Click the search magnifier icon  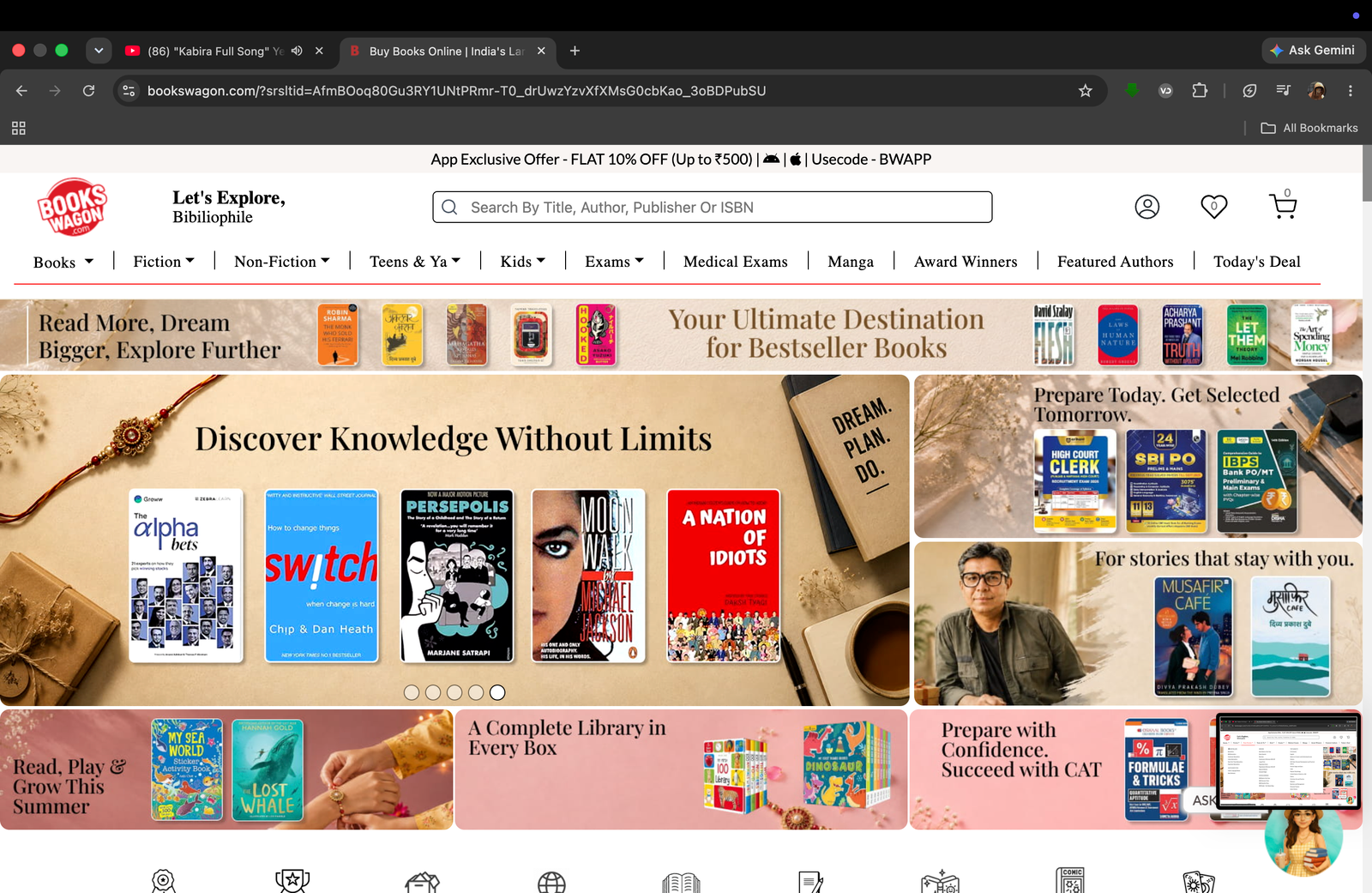click(x=449, y=207)
